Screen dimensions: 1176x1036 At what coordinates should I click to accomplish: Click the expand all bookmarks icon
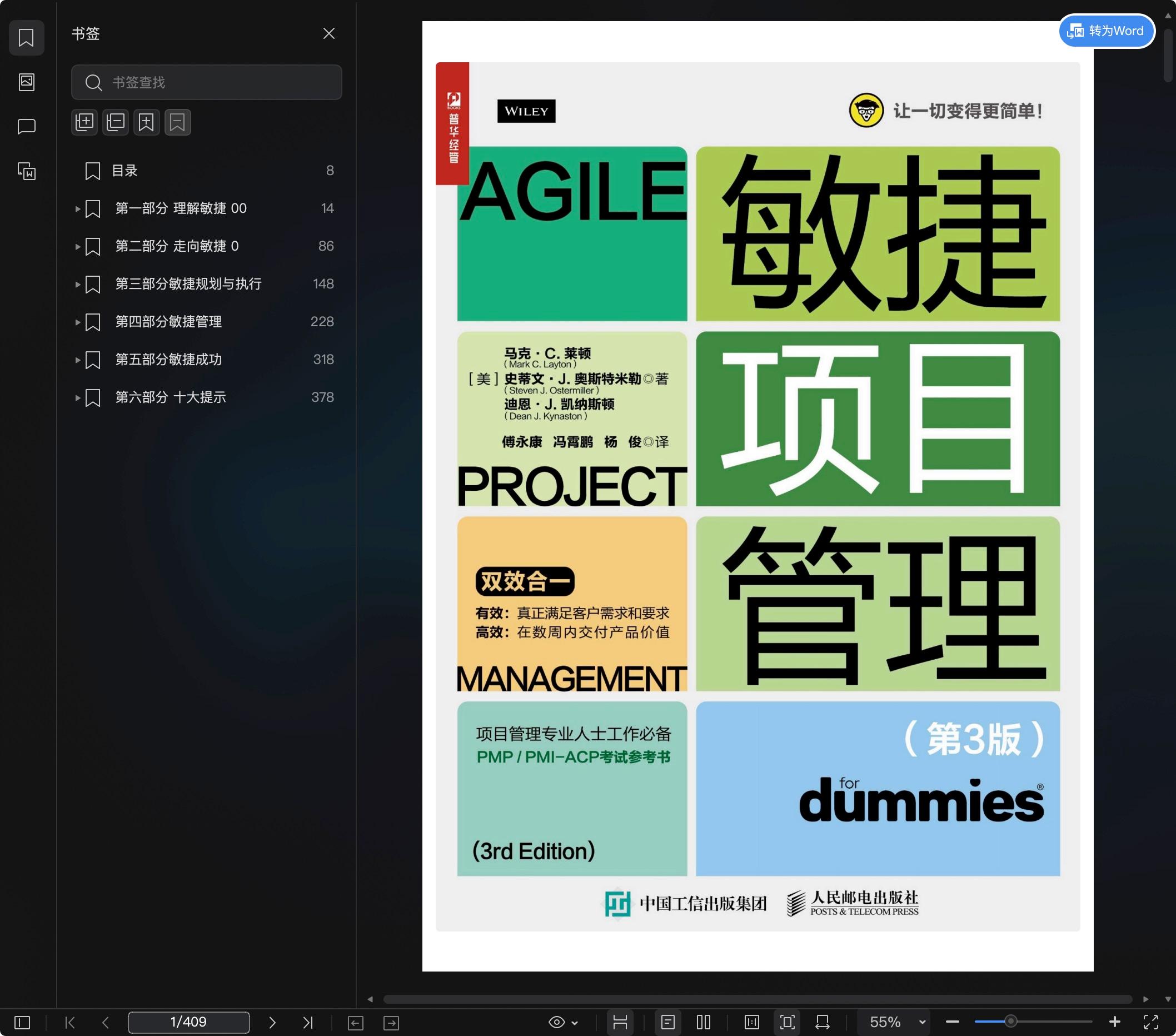(x=84, y=122)
